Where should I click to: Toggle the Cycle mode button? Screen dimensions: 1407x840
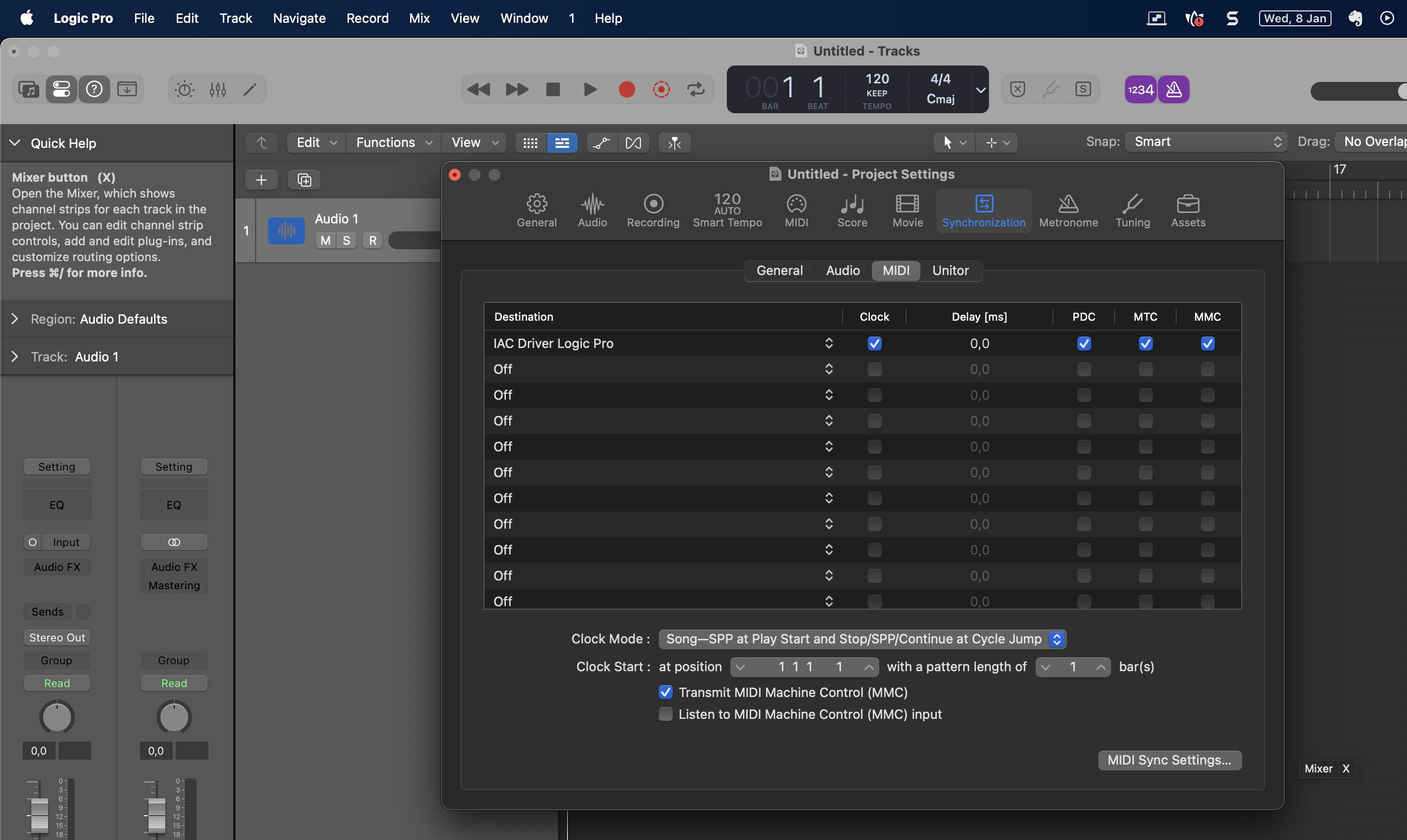[696, 89]
